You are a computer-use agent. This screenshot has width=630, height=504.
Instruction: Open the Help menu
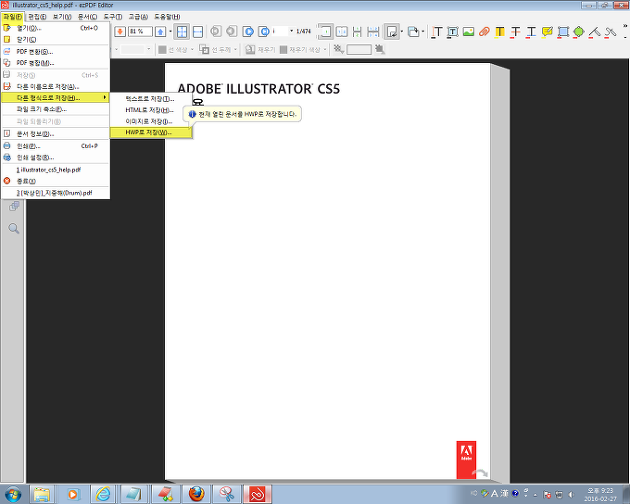pos(167,17)
